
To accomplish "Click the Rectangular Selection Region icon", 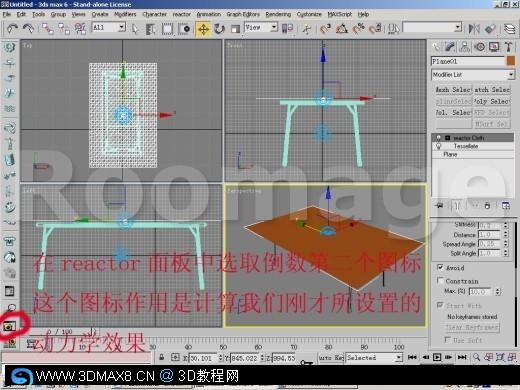I will click(x=167, y=29).
